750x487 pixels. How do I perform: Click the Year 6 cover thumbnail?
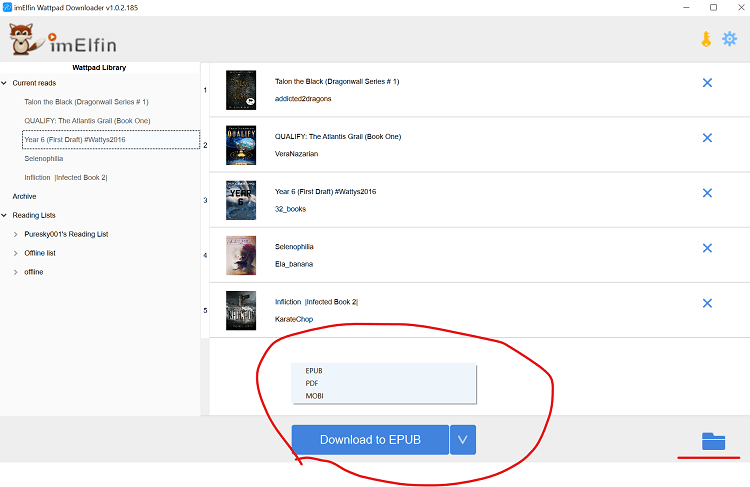[241, 200]
